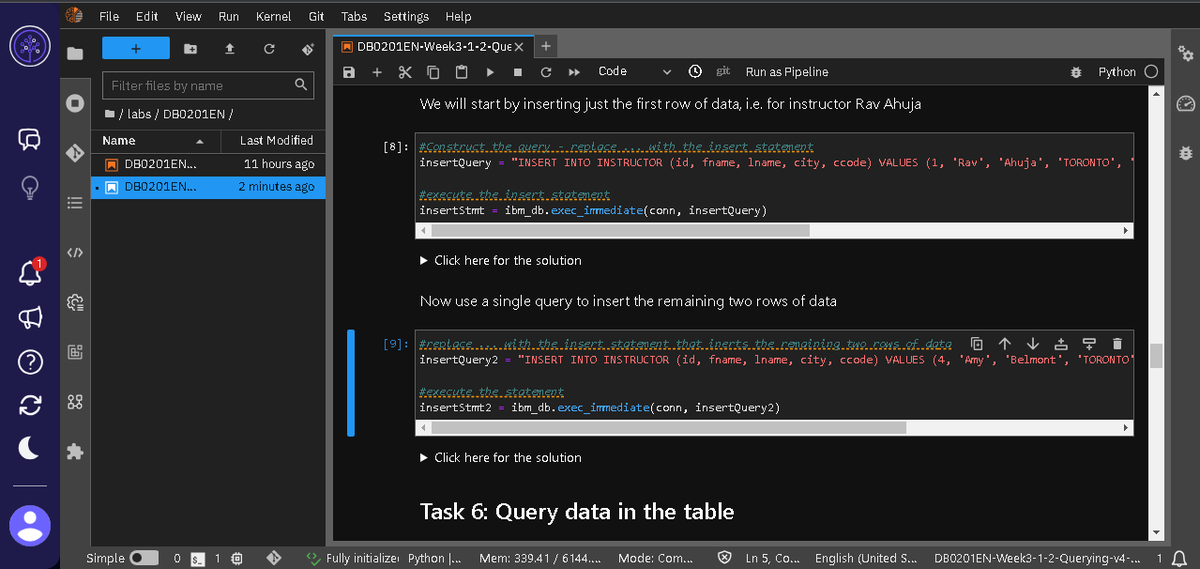Open the lightbulb hints icon
This screenshot has height=569, width=1200.
(30, 187)
